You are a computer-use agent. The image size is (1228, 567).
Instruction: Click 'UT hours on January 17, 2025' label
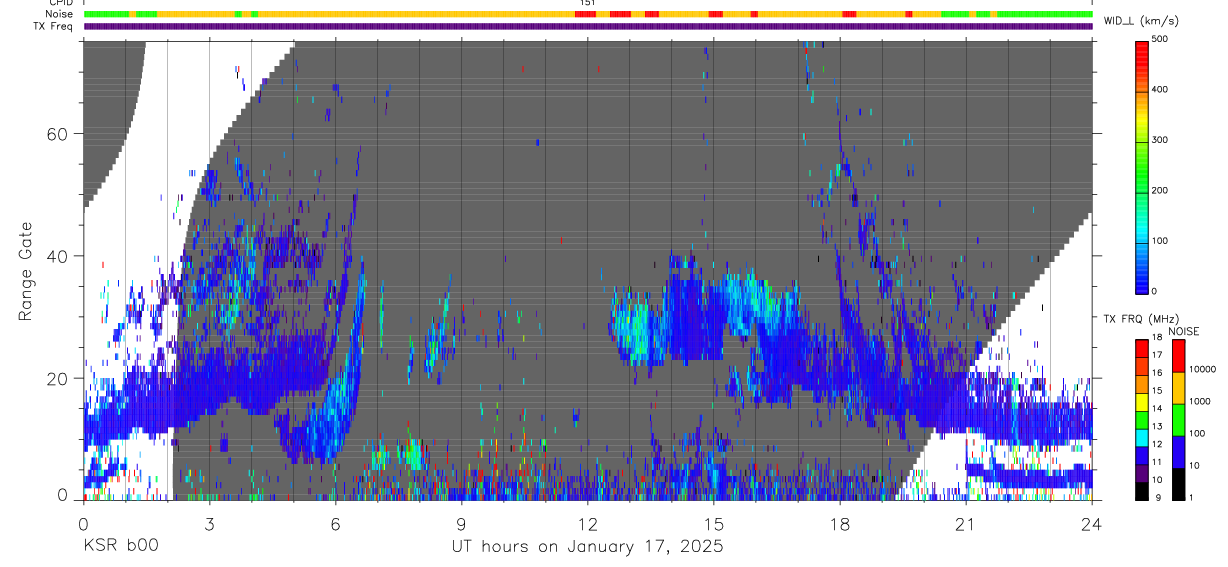point(587,546)
